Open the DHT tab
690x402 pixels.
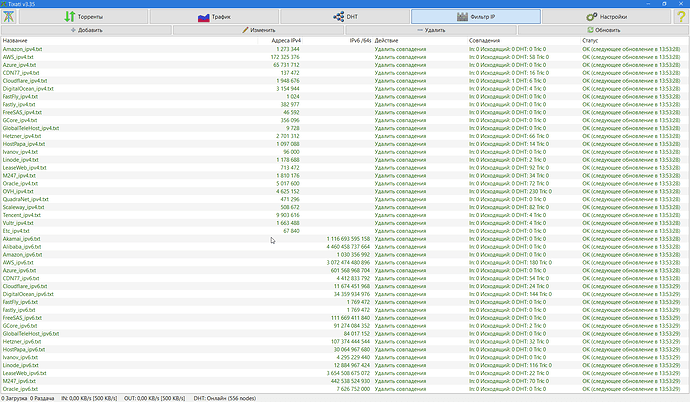click(345, 17)
